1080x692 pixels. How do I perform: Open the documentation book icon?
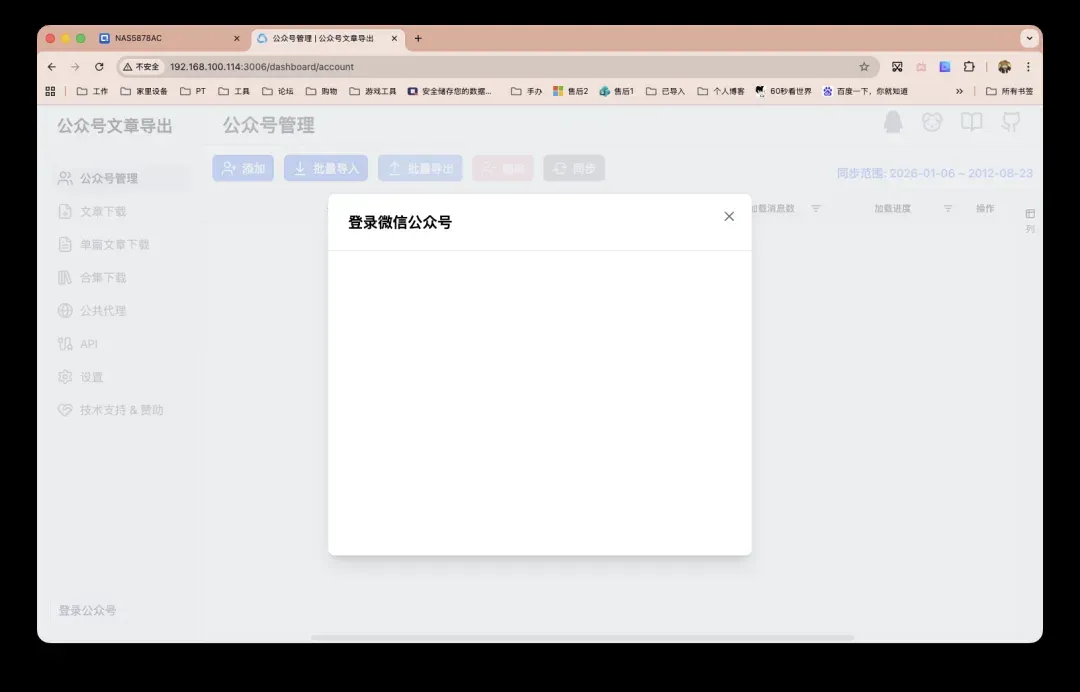971,122
